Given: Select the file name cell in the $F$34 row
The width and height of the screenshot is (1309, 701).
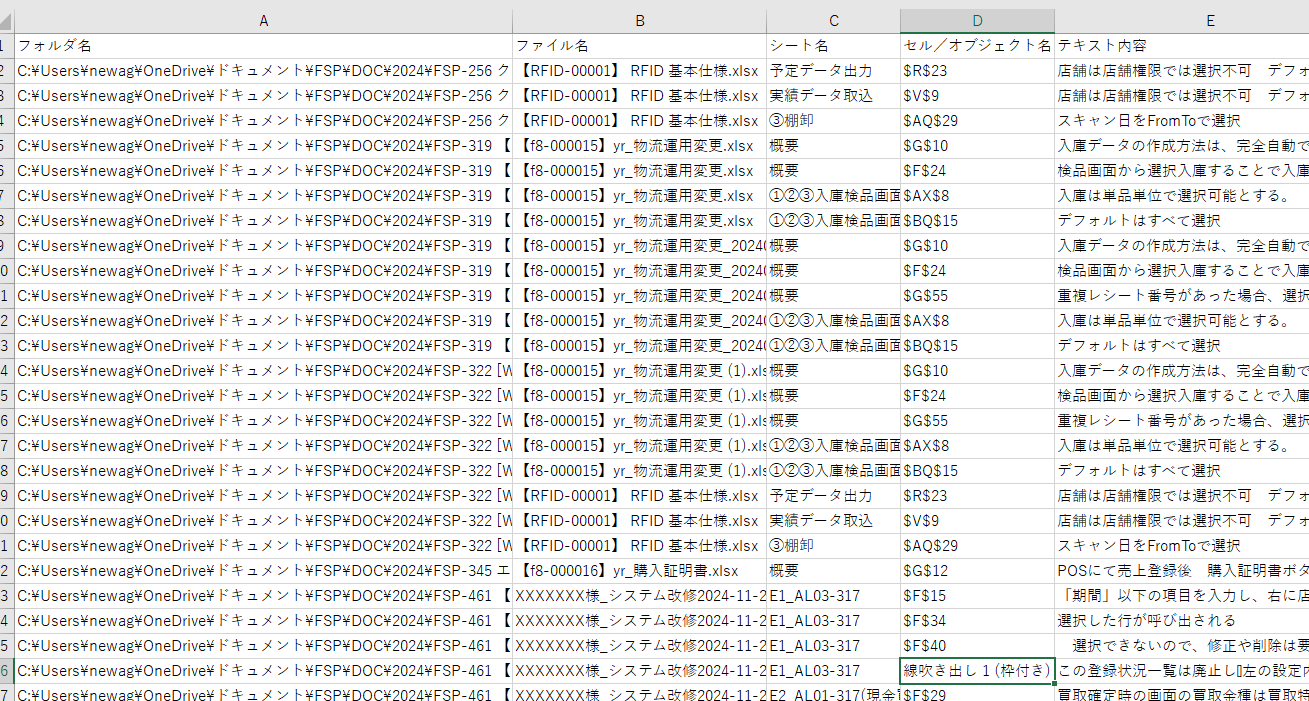Looking at the screenshot, I should tap(640, 621).
